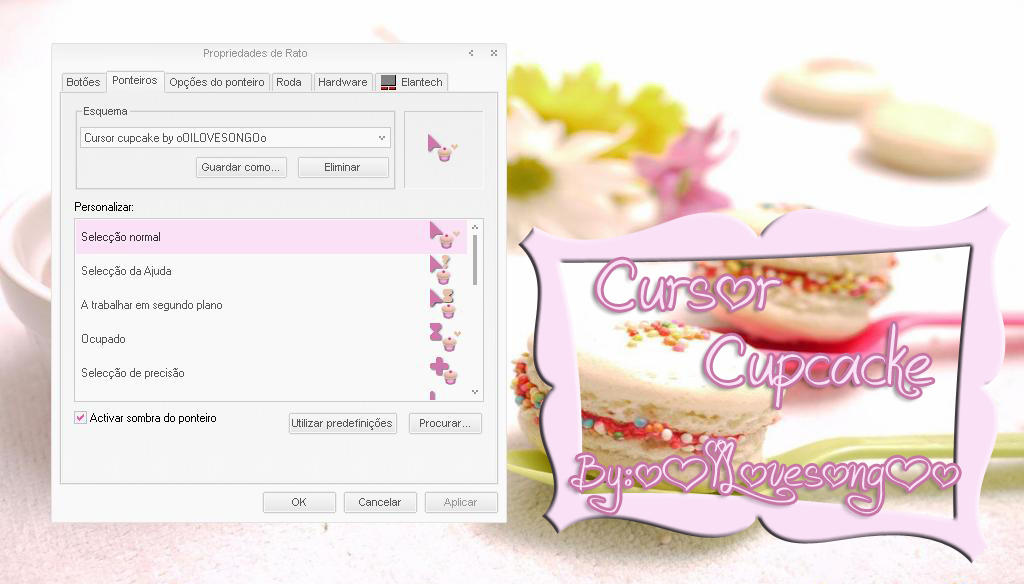Click Procurar to browse cursors
Screen dimensions: 1024x584
pos(444,423)
